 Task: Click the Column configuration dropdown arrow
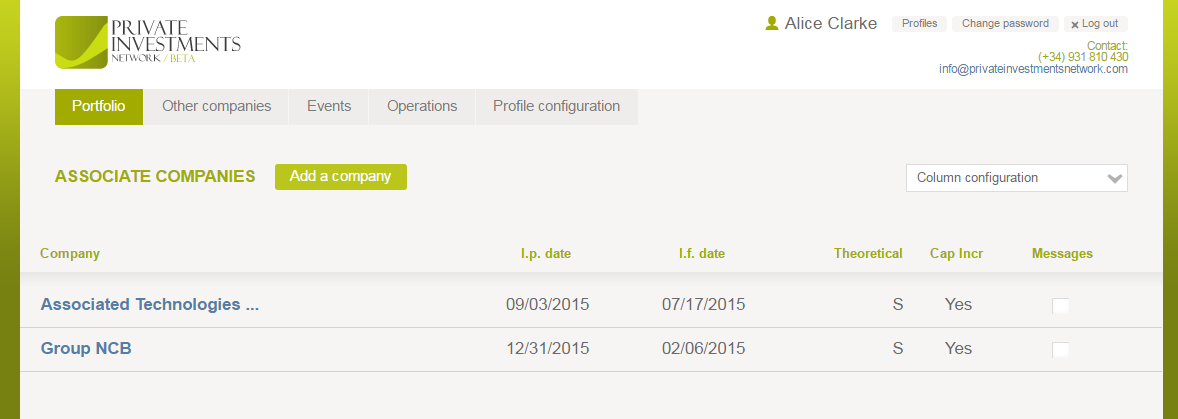1115,178
